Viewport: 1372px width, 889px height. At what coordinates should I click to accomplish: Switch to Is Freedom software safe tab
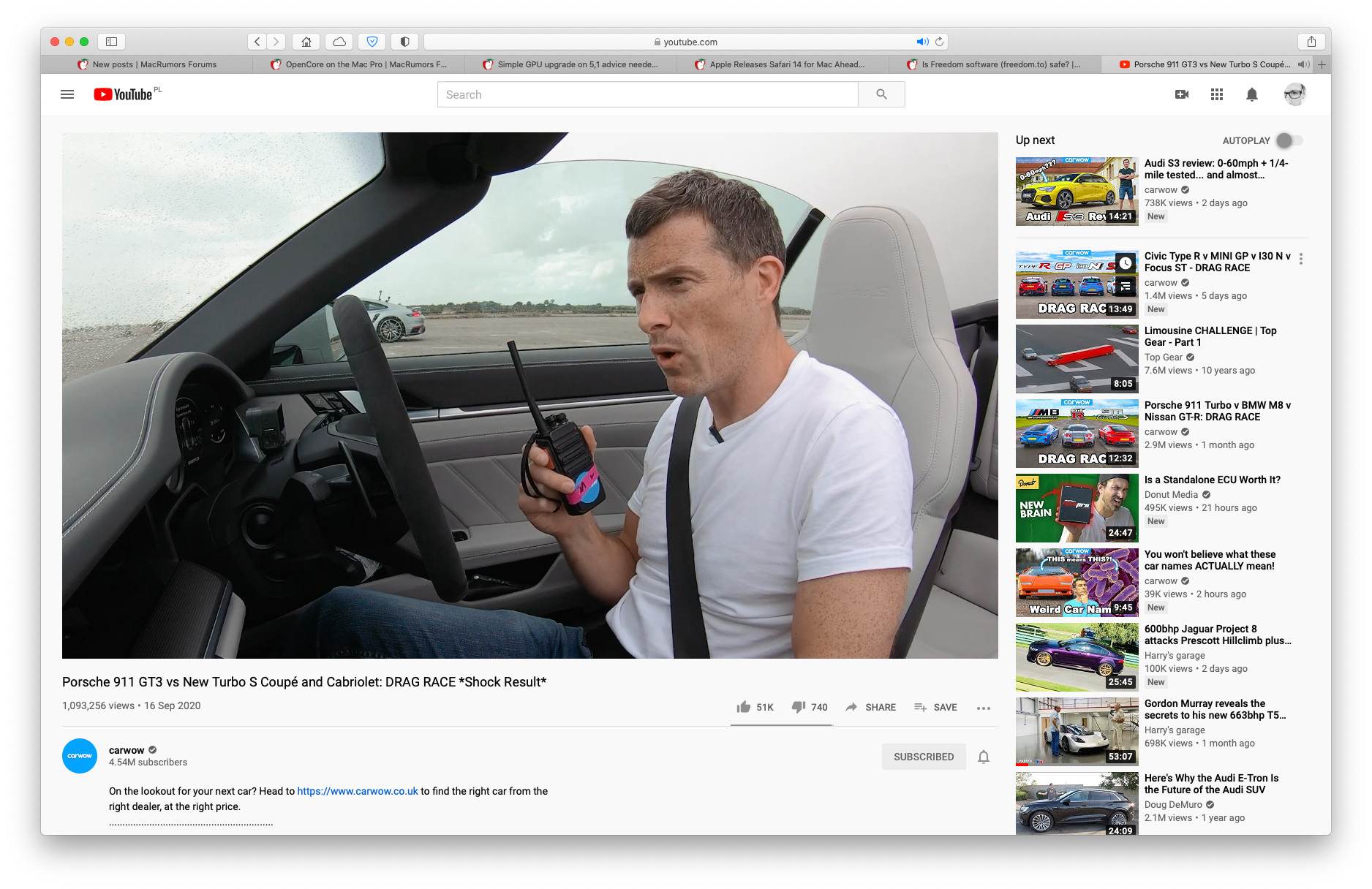pos(995,64)
